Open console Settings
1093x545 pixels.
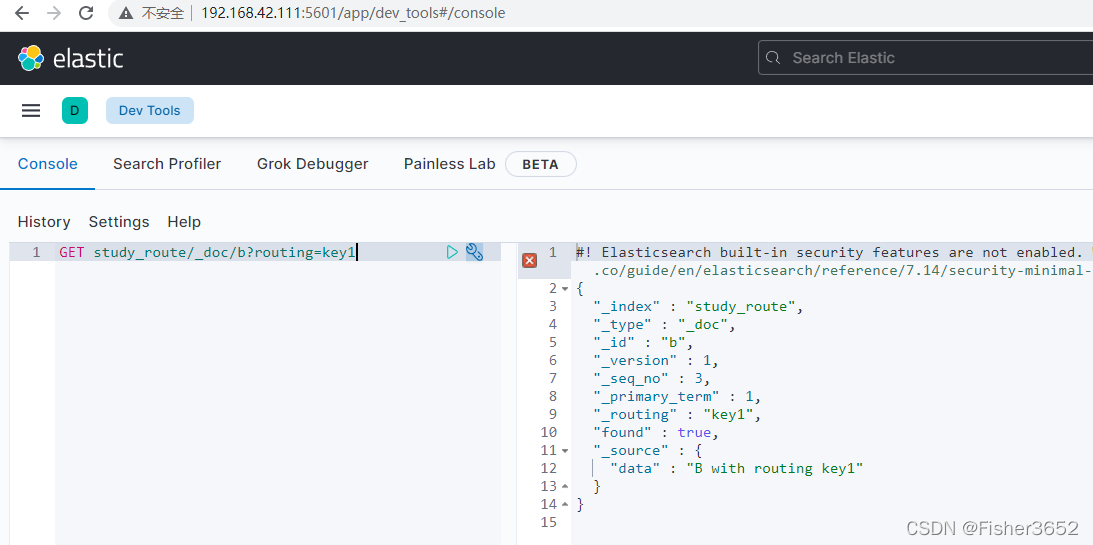(x=119, y=222)
